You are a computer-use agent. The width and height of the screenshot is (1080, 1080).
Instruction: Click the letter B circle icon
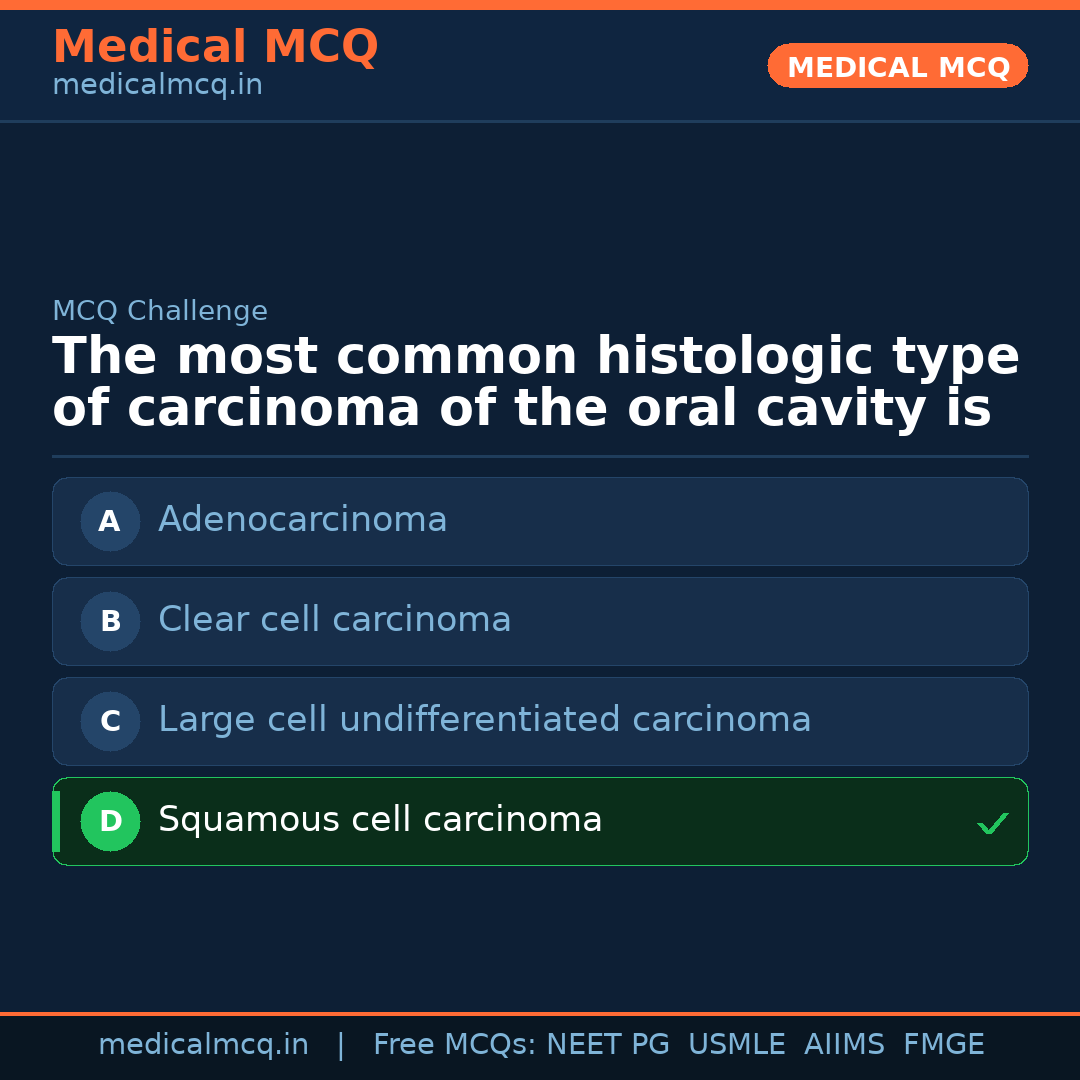(x=110, y=621)
